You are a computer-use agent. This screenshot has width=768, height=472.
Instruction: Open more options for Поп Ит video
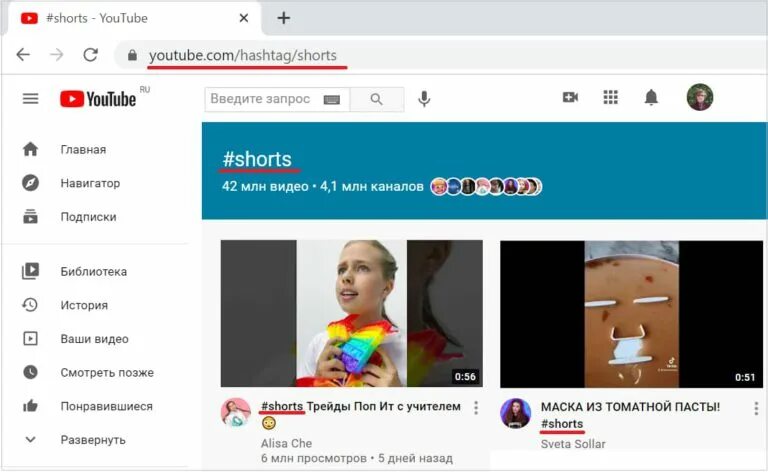coord(476,408)
